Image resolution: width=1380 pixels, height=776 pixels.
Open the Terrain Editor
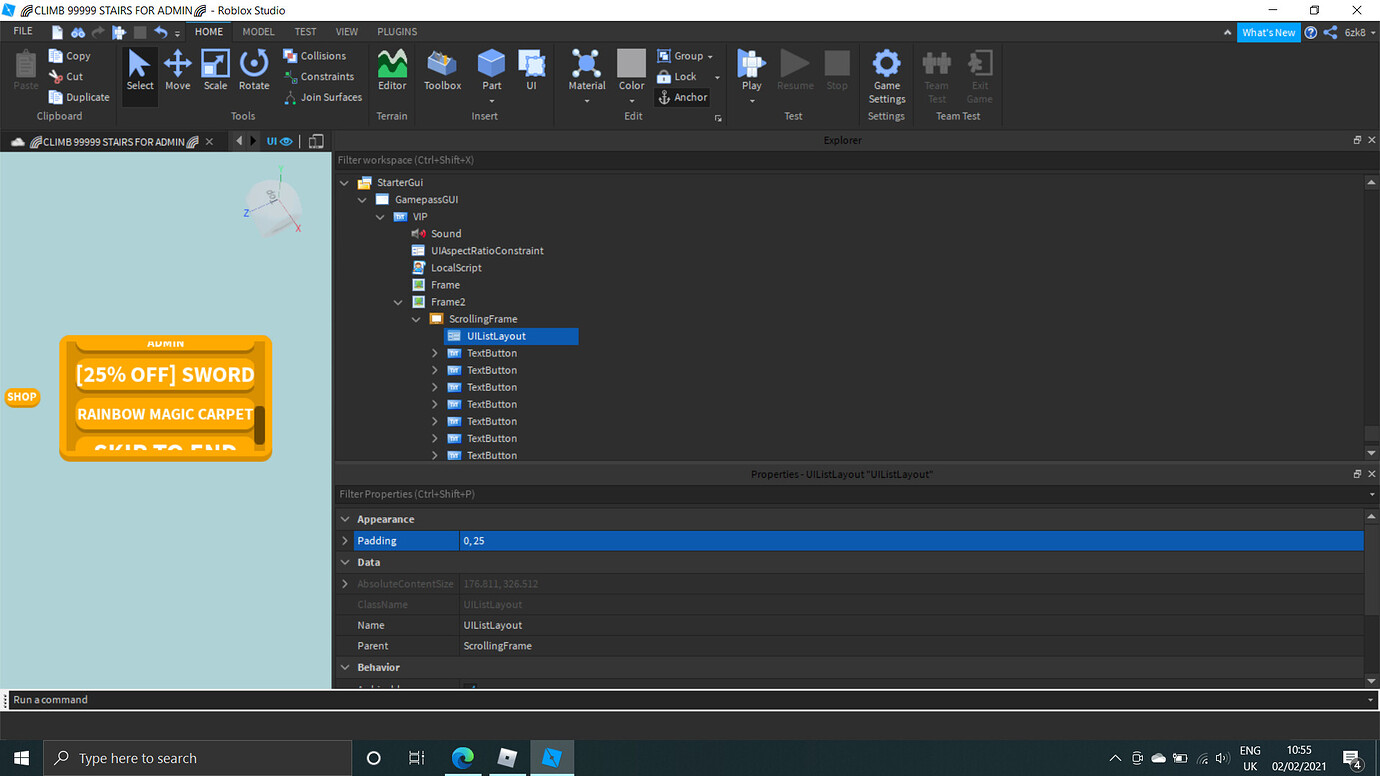pos(392,70)
